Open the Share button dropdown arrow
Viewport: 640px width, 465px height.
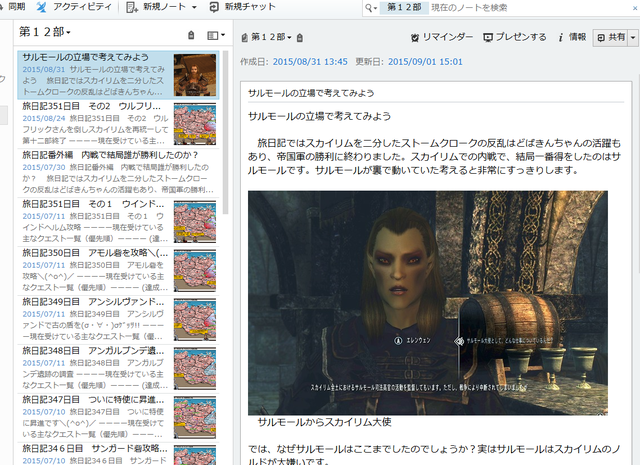633,38
